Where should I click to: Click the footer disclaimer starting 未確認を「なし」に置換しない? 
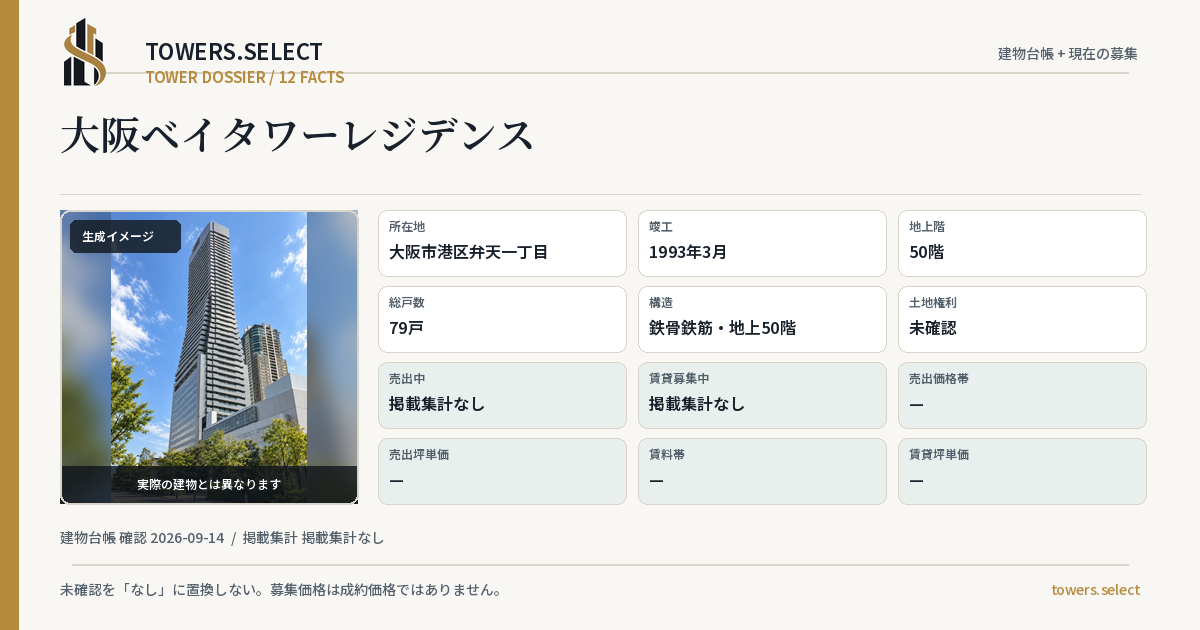pyautogui.click(x=281, y=590)
